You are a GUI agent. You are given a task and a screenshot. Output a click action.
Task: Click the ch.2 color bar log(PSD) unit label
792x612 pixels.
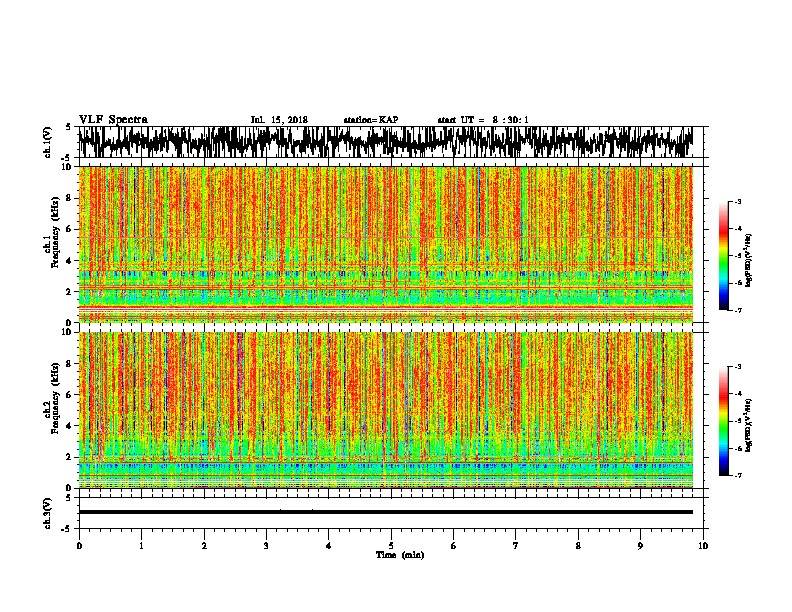coord(749,425)
